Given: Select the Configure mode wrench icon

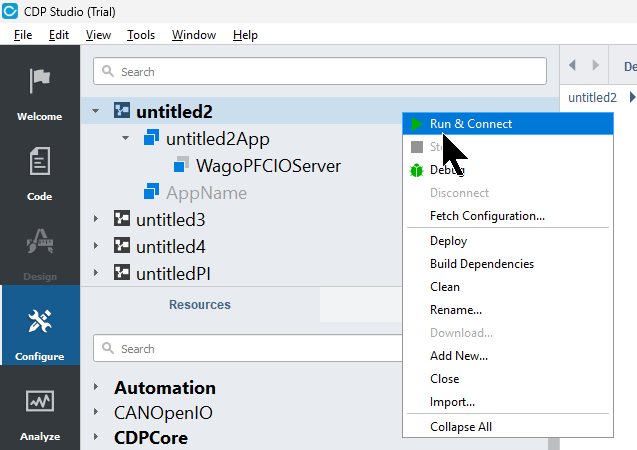Looking at the screenshot, I should (39, 321).
